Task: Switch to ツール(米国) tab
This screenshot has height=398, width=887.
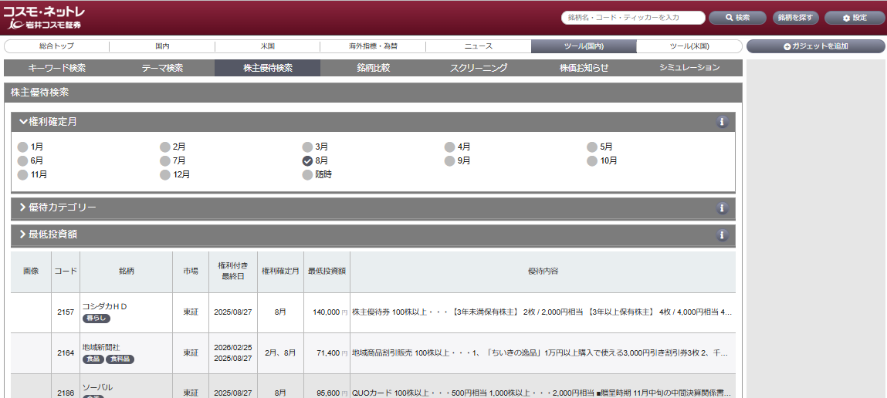Action: point(690,46)
